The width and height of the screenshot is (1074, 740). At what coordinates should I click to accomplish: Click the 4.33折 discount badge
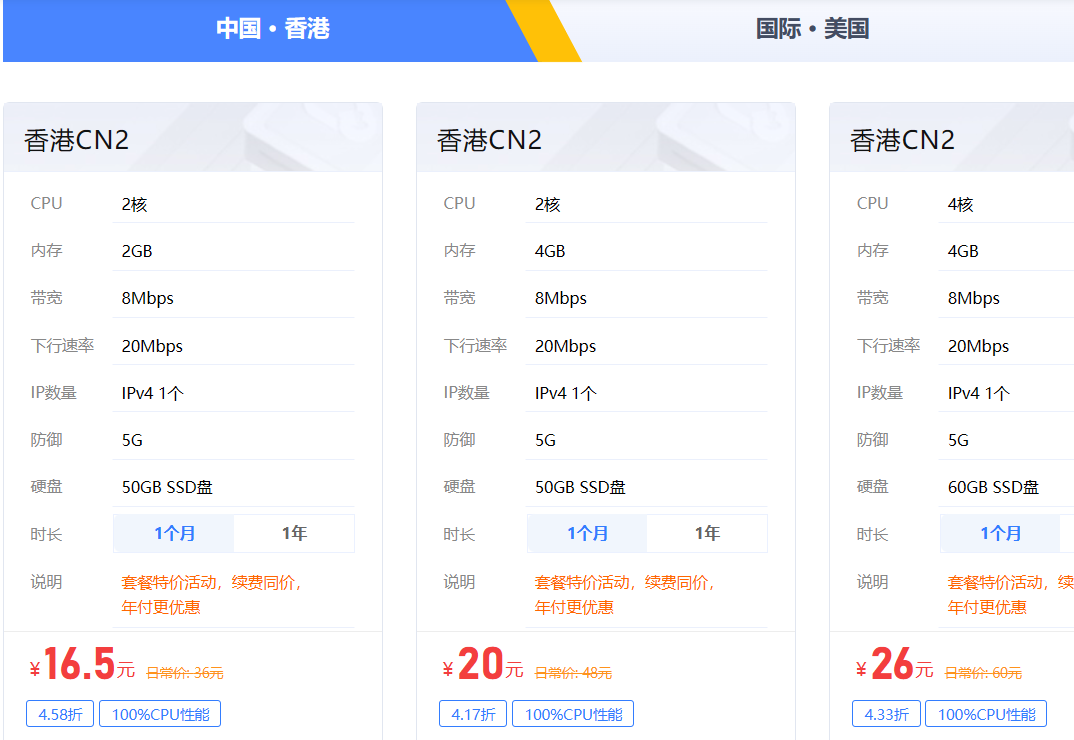pyautogui.click(x=886, y=713)
